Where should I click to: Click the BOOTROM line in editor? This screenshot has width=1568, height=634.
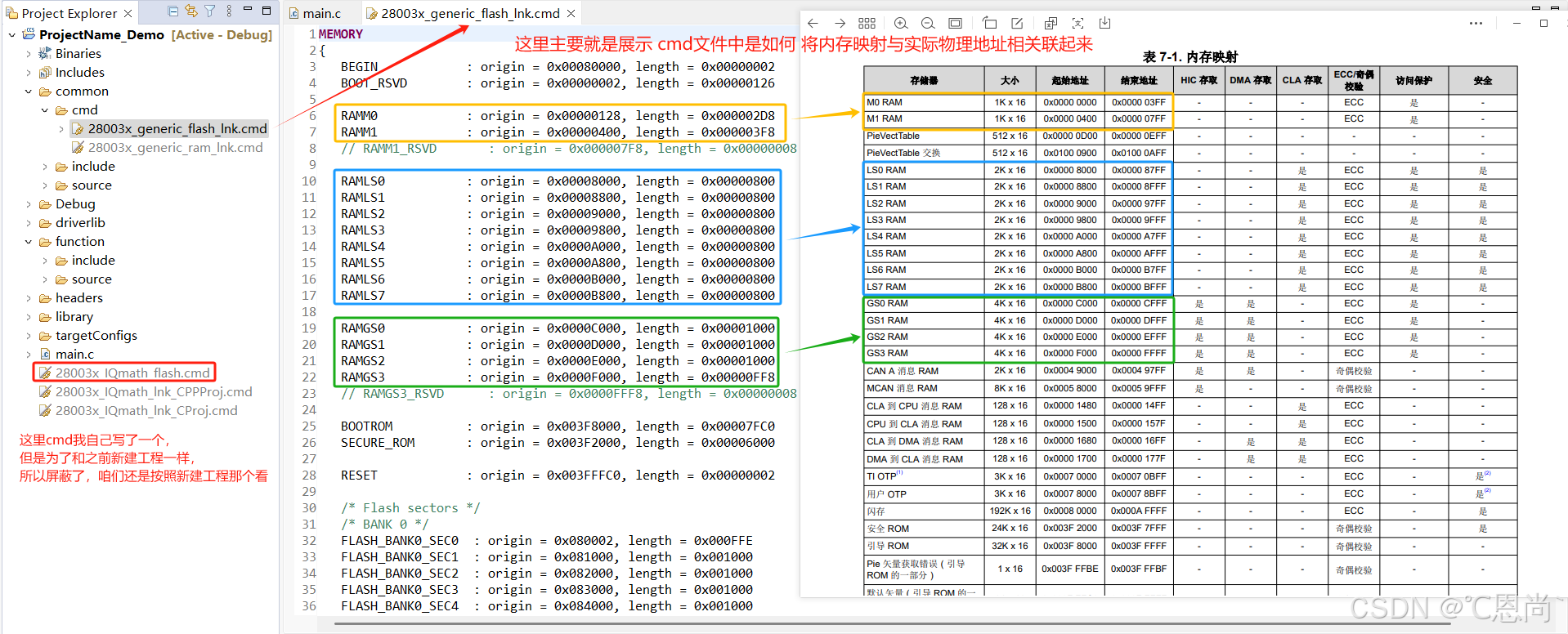[558, 426]
